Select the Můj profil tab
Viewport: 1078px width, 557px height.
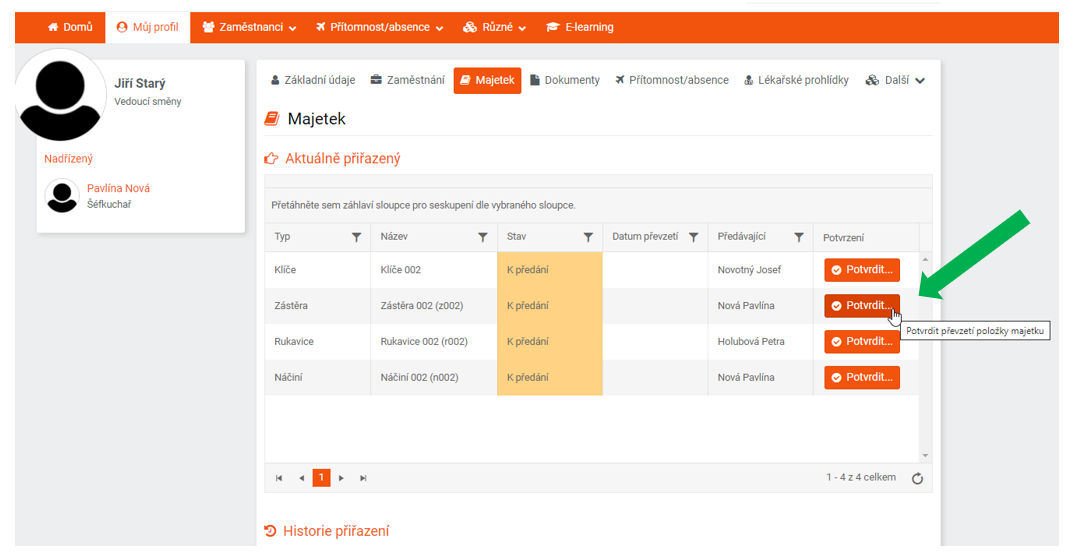(x=148, y=28)
